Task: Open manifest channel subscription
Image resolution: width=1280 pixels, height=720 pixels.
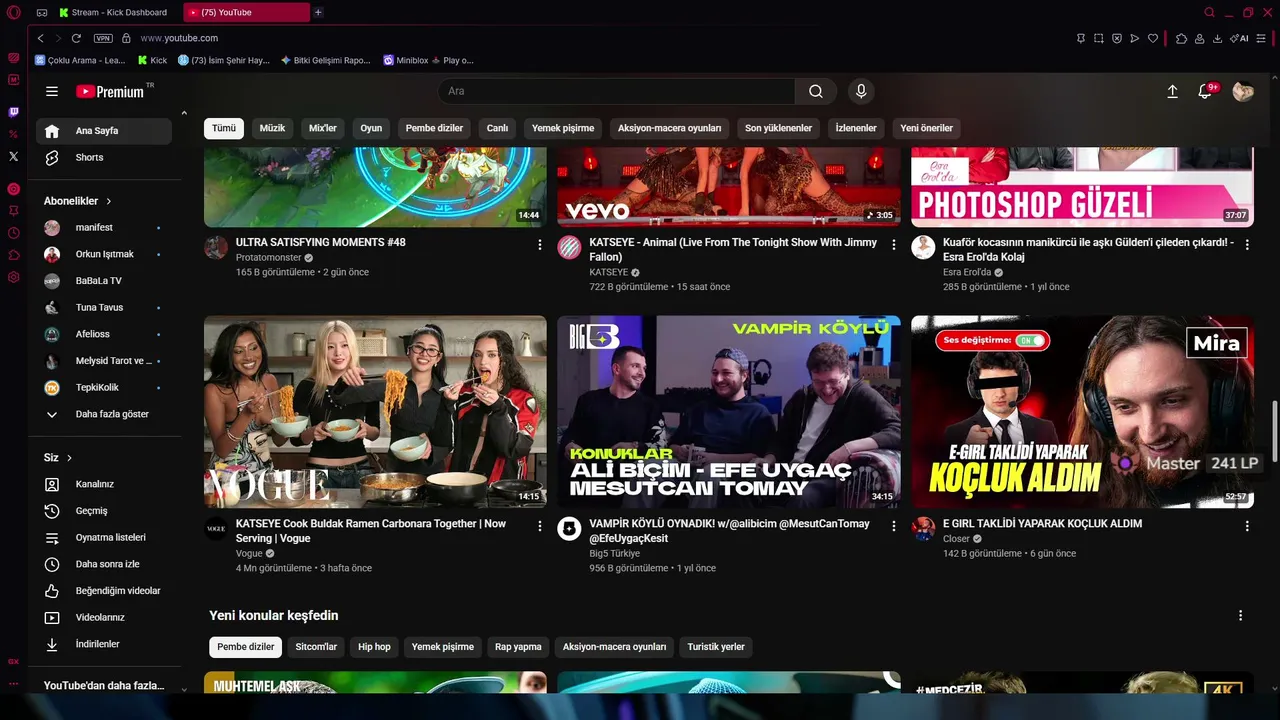Action: click(x=104, y=228)
